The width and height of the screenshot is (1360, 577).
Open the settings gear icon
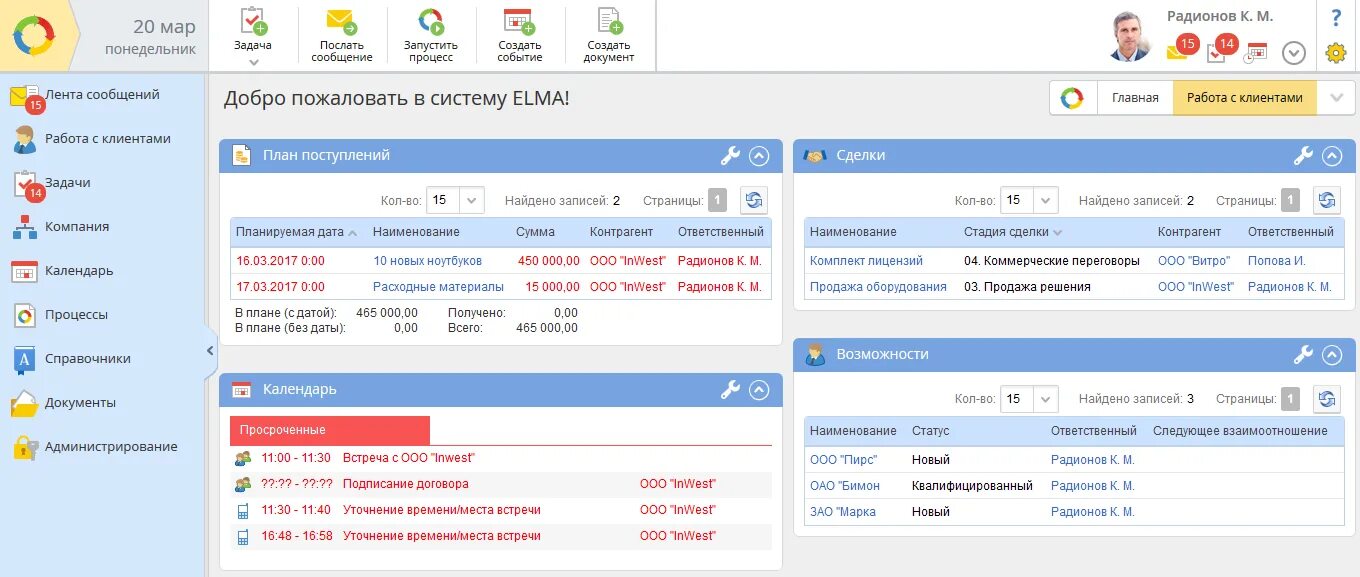pyautogui.click(x=1336, y=53)
